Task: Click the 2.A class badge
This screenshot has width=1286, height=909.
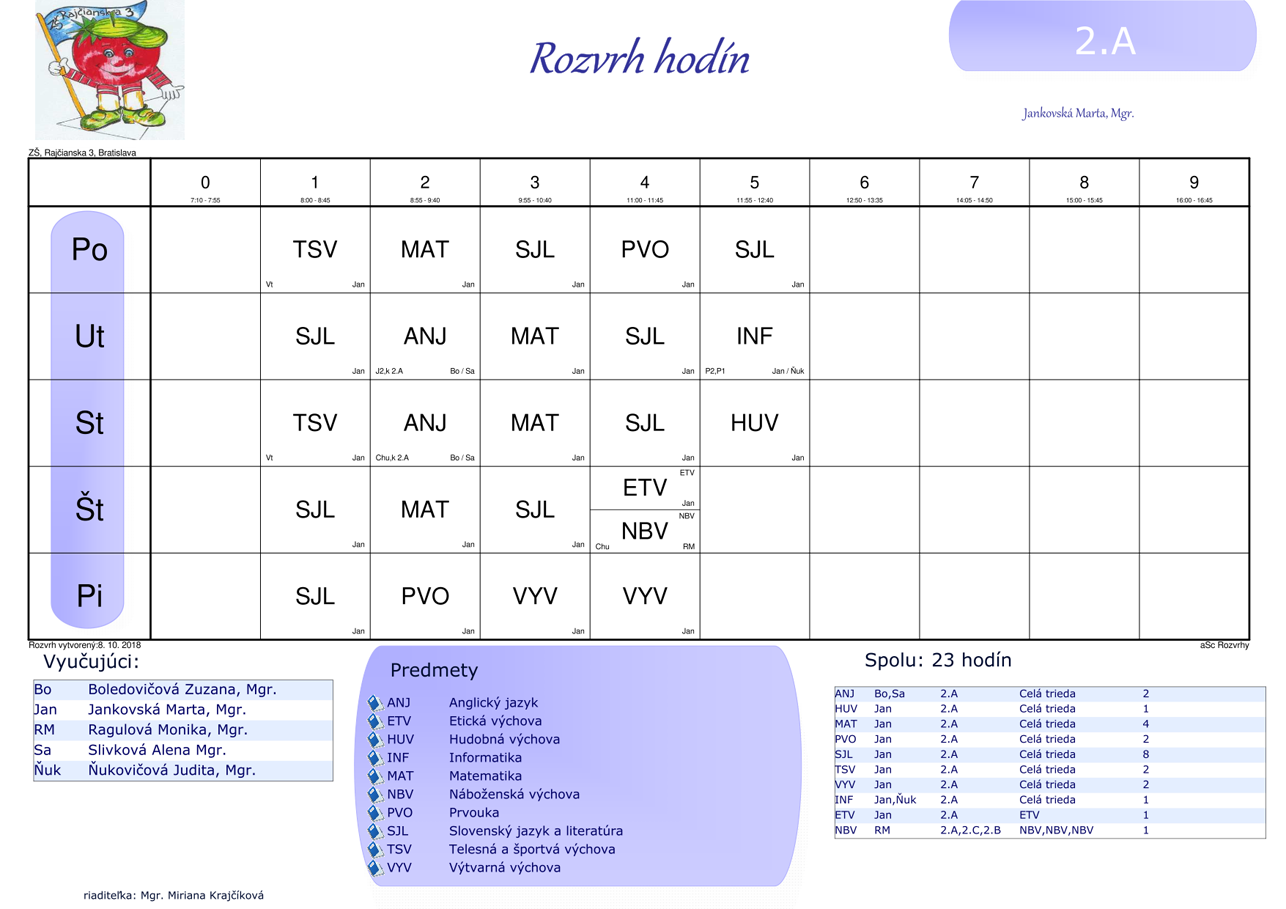Action: coord(1103,36)
